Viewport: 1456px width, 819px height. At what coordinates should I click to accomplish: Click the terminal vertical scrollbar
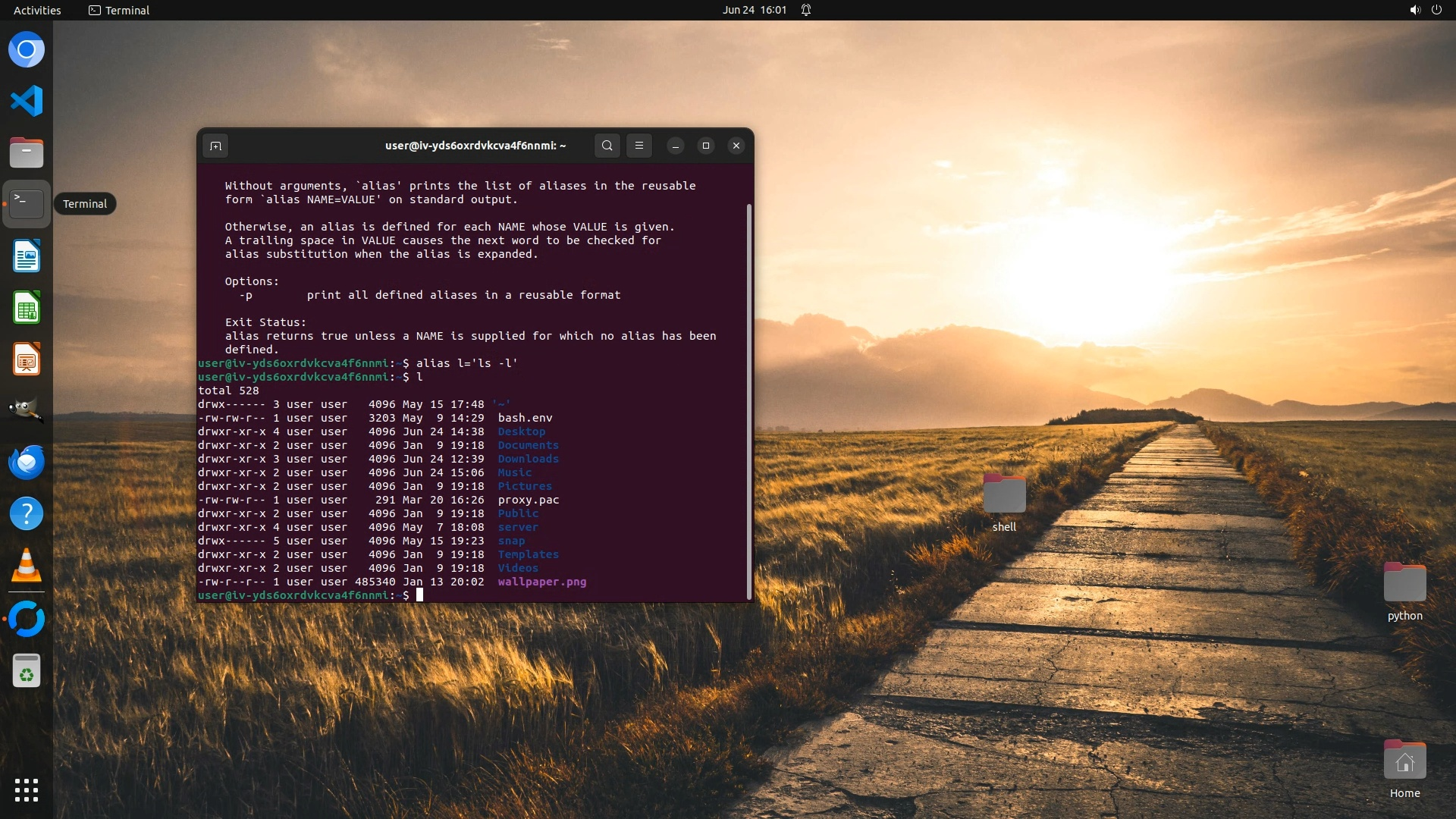[749, 400]
